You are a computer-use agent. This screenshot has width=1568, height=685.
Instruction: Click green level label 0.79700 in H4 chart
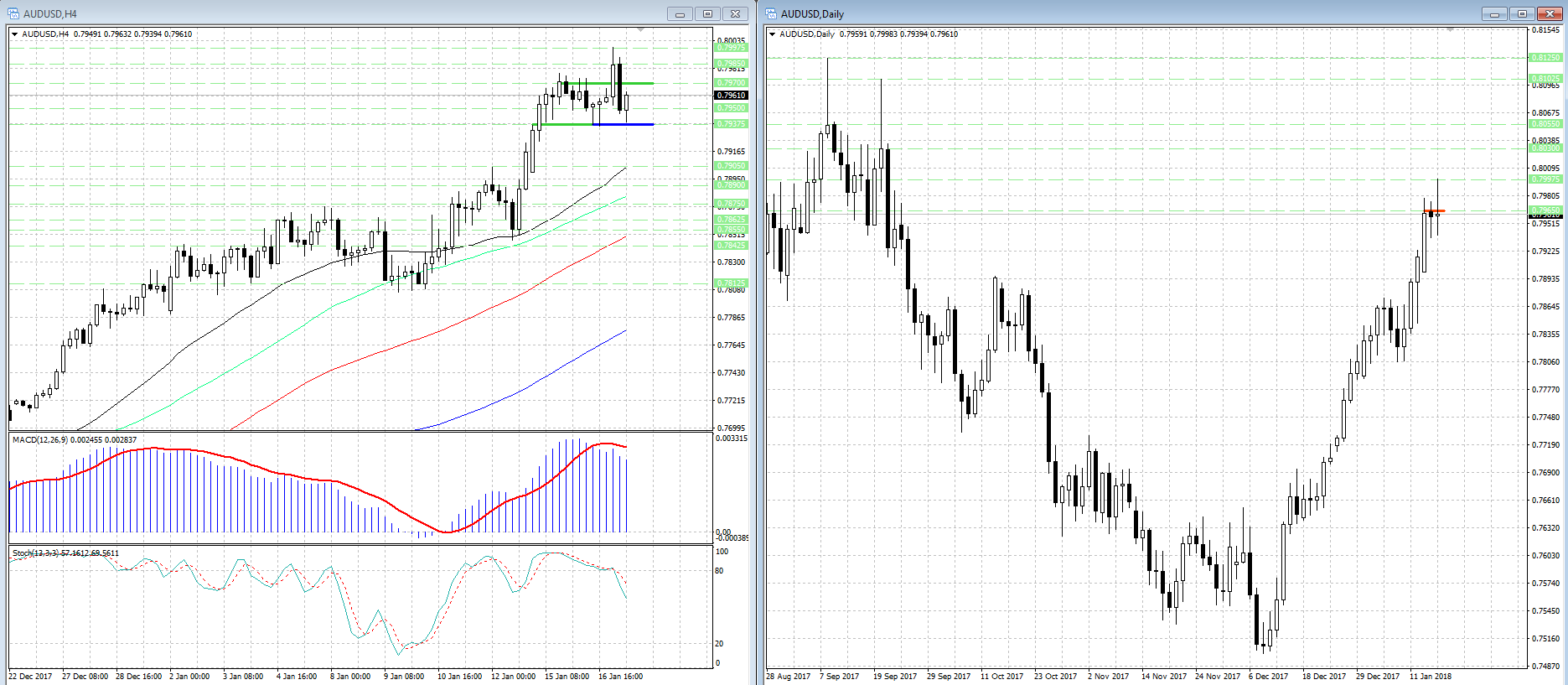(732, 83)
